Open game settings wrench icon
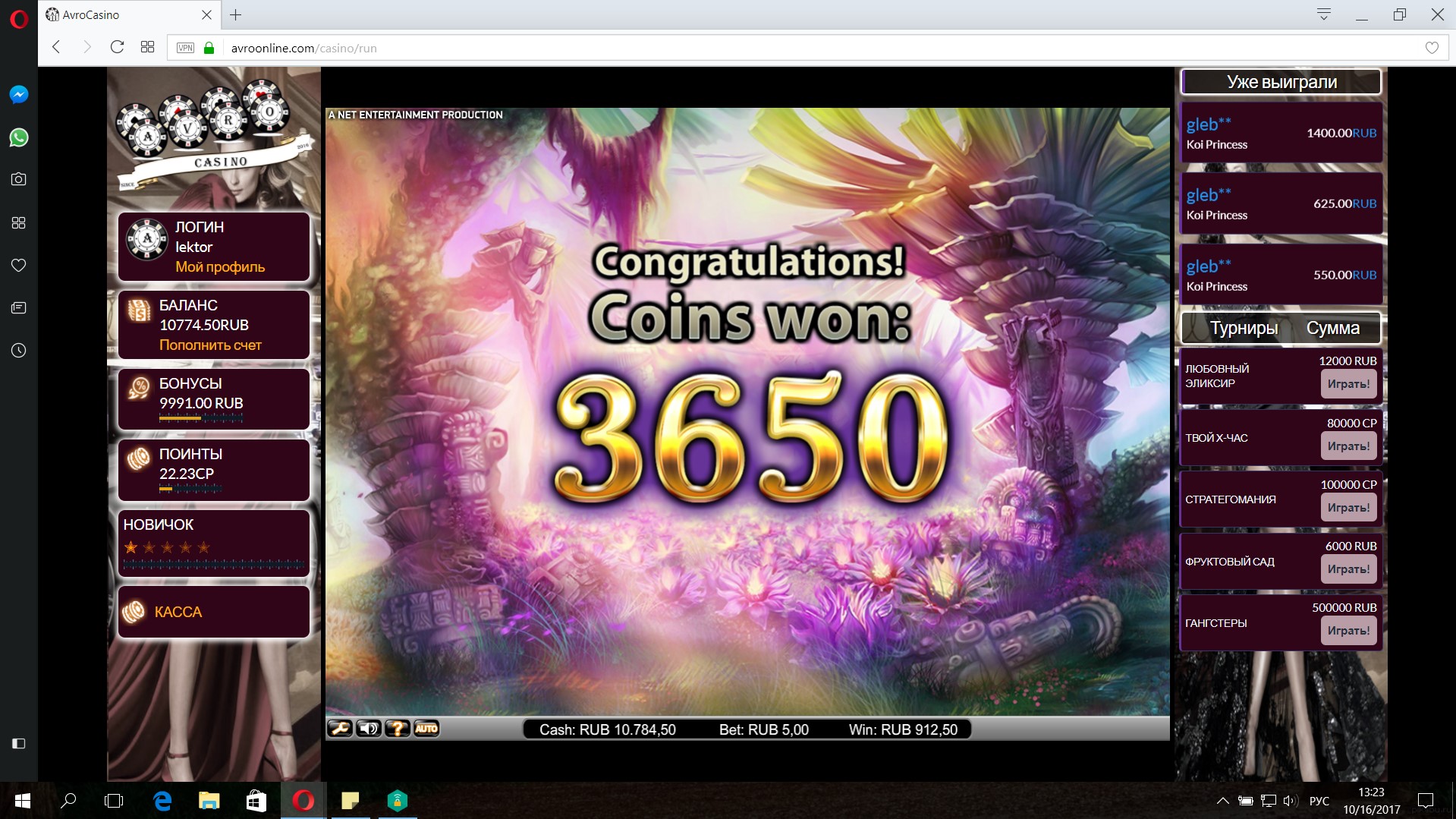The height and width of the screenshot is (819, 1456). click(339, 729)
